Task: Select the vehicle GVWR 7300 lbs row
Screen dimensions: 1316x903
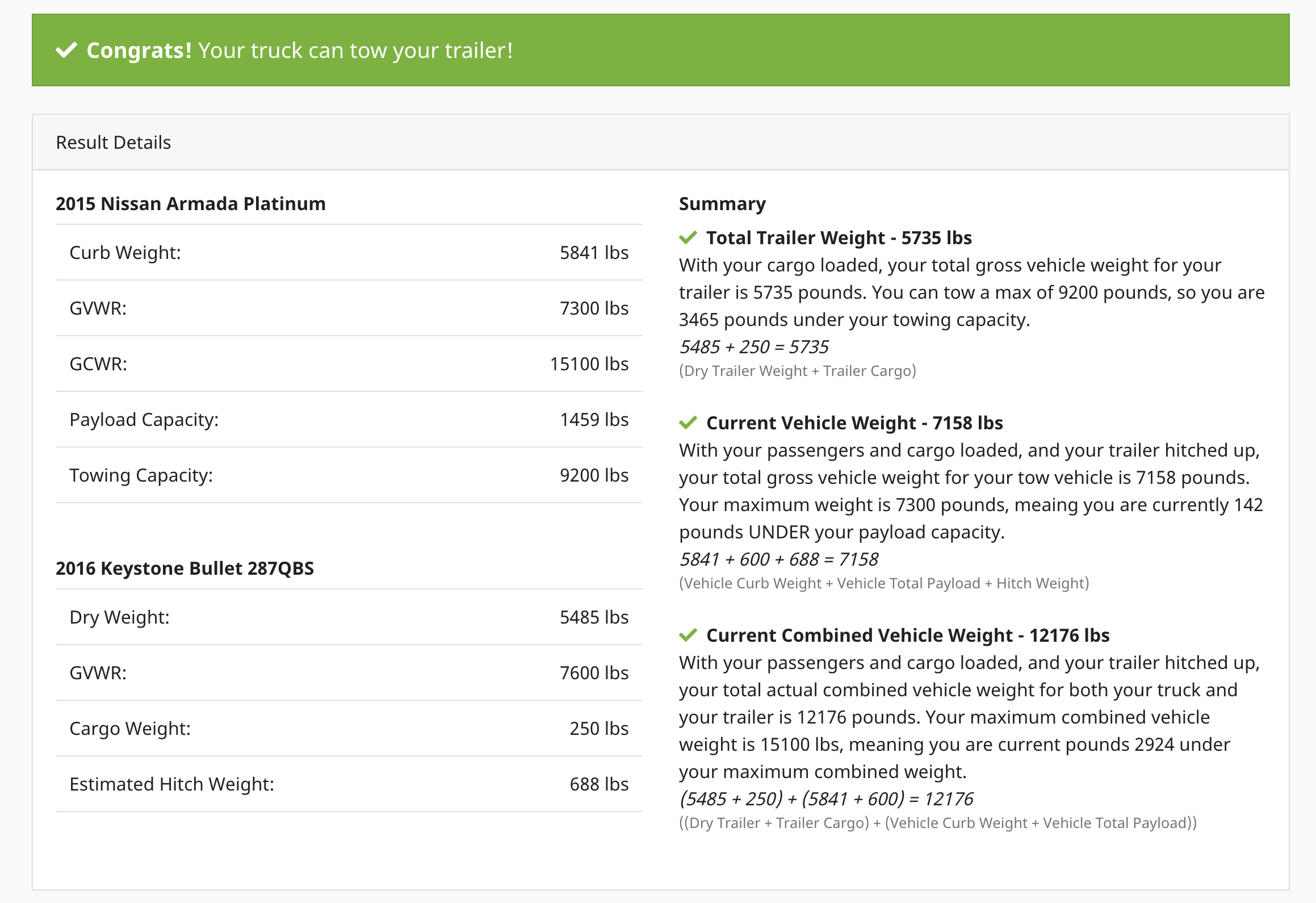Action: pos(349,308)
